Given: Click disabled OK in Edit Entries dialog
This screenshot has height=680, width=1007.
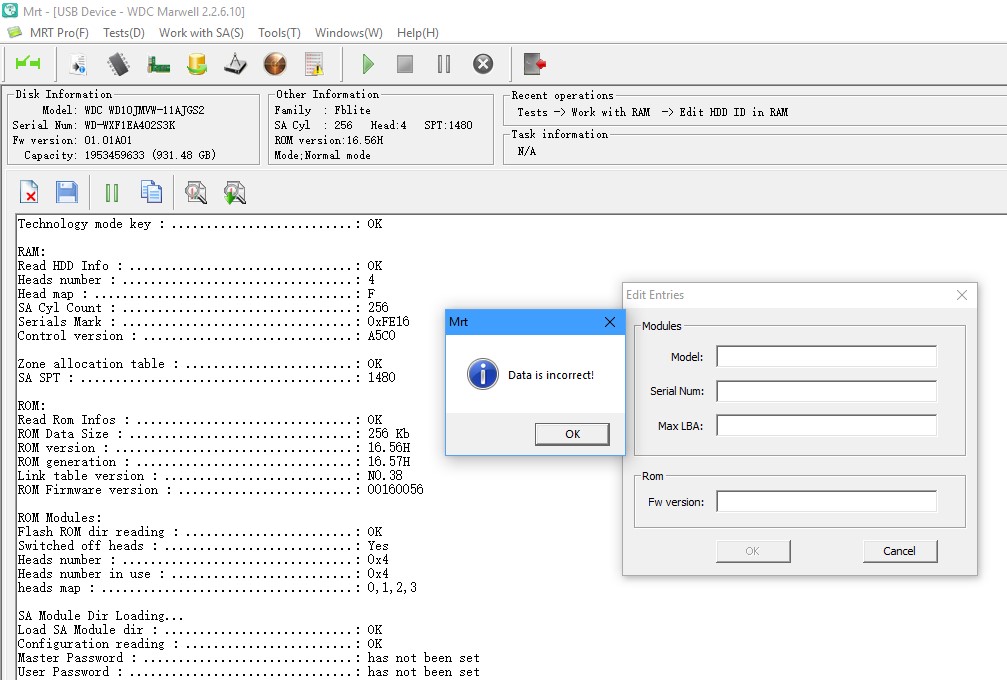Looking at the screenshot, I should pyautogui.click(x=753, y=551).
